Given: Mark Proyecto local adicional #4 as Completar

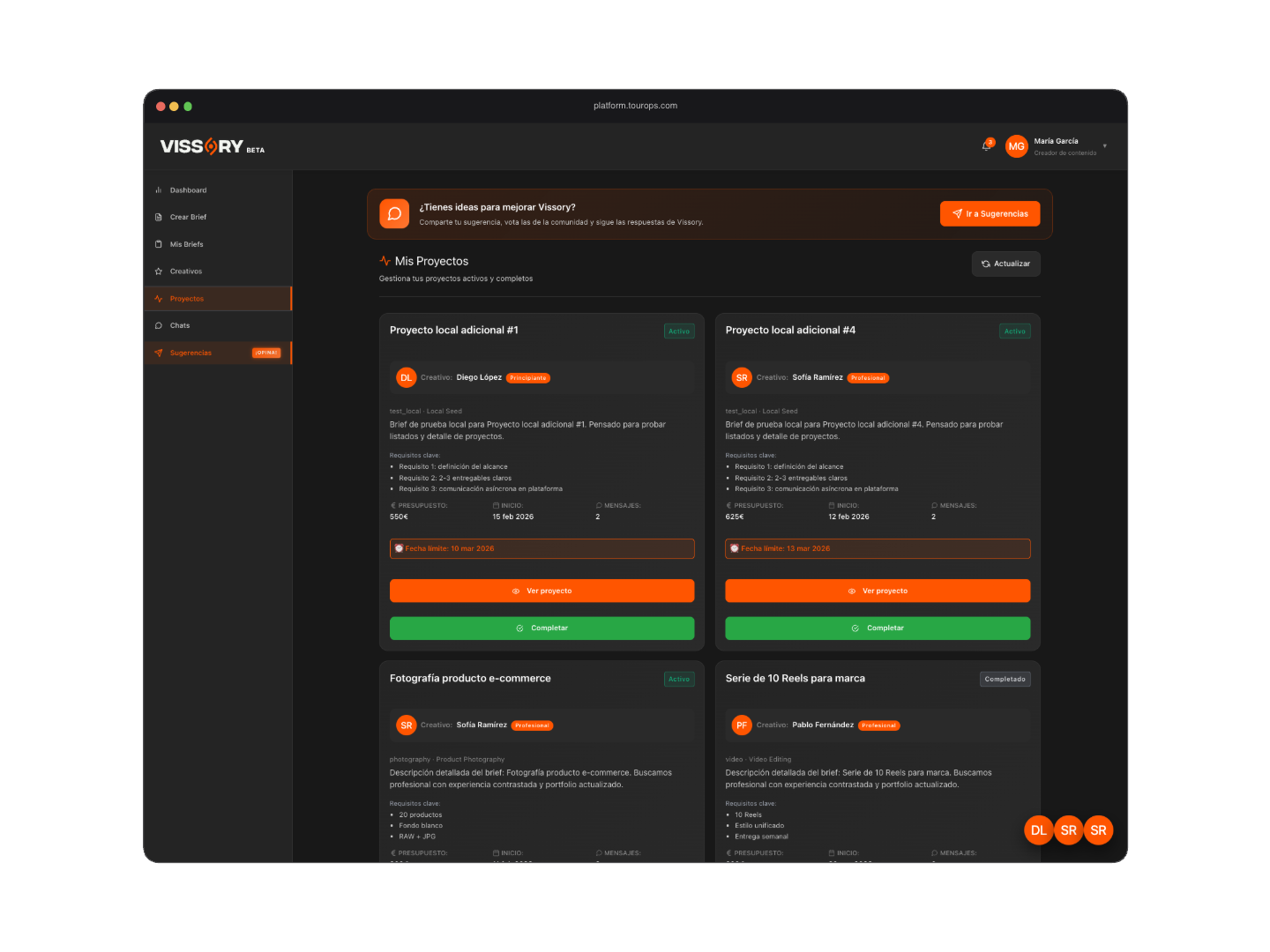Looking at the screenshot, I should click(x=877, y=628).
